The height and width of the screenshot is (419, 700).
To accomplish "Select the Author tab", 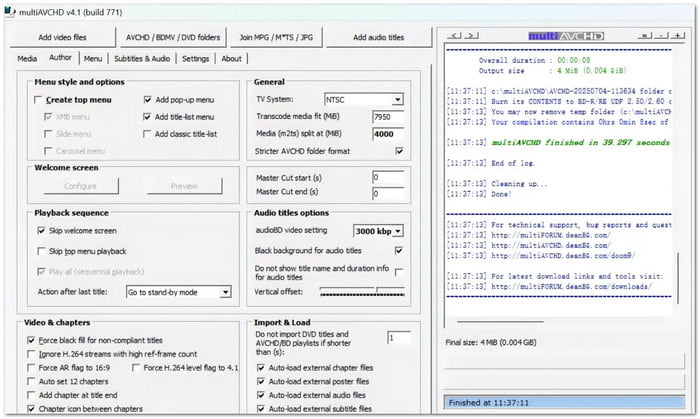I will click(x=60, y=58).
